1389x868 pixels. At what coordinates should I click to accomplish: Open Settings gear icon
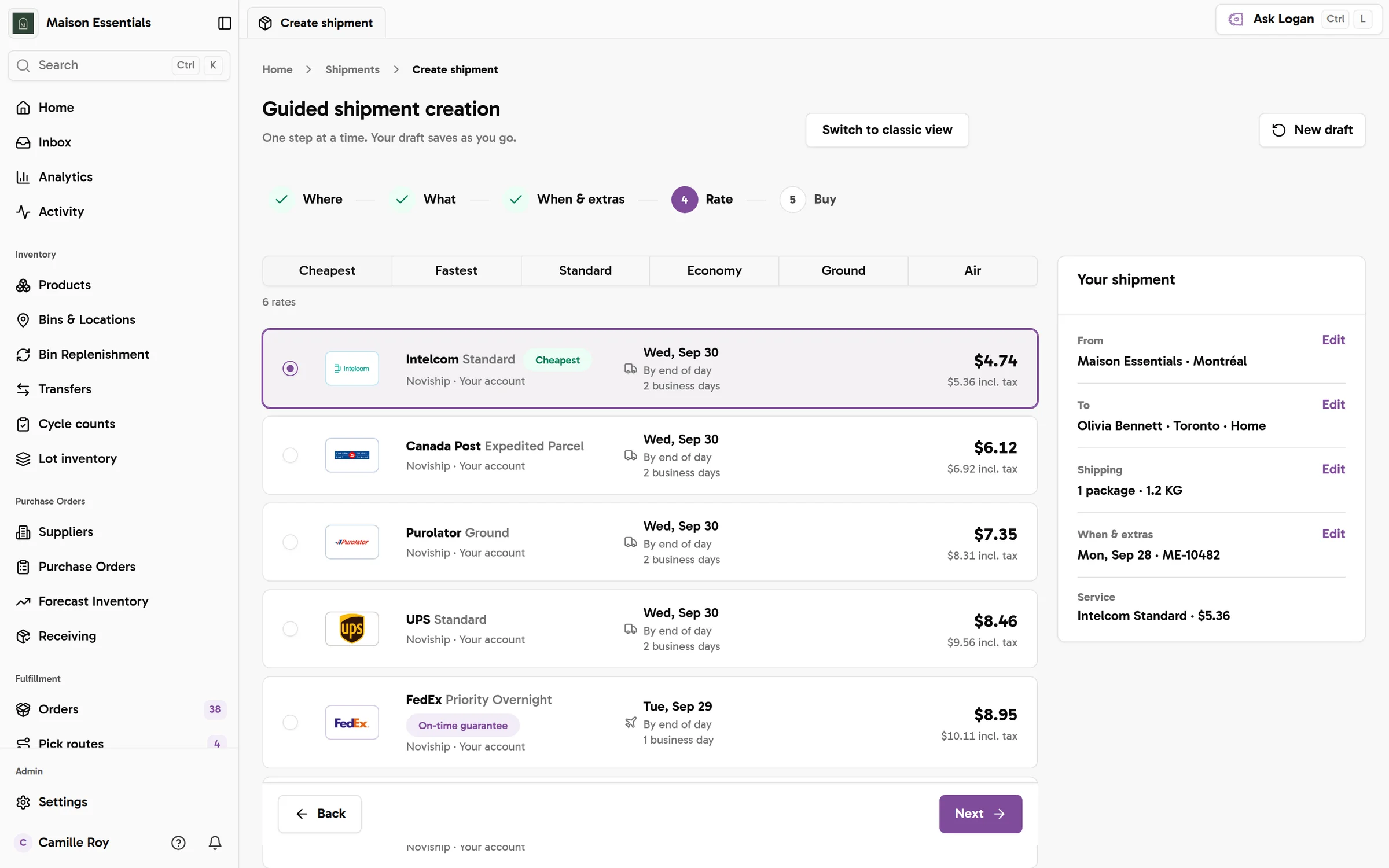click(x=23, y=802)
